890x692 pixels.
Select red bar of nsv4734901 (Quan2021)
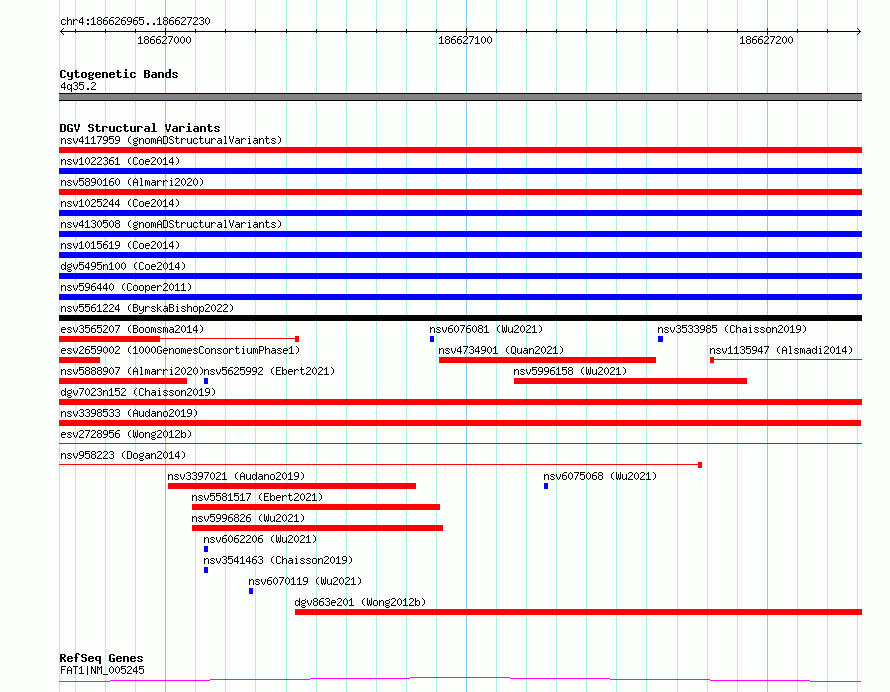[x=547, y=360]
